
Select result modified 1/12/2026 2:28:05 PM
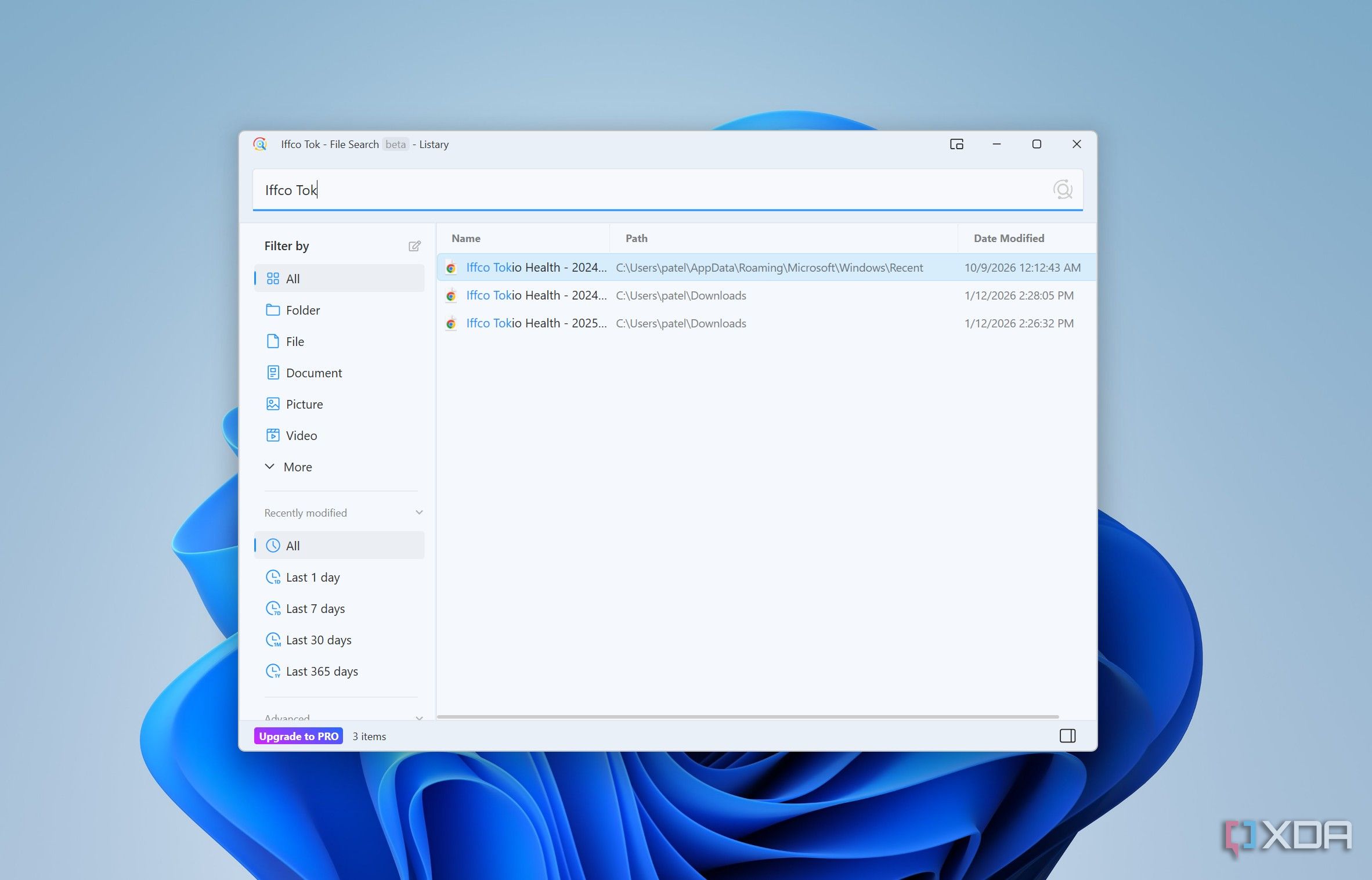(x=766, y=295)
